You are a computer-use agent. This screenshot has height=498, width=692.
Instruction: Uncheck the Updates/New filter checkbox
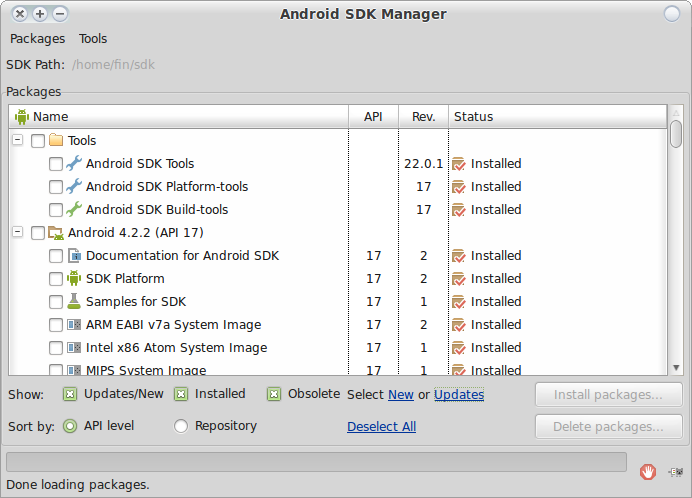click(x=70, y=394)
